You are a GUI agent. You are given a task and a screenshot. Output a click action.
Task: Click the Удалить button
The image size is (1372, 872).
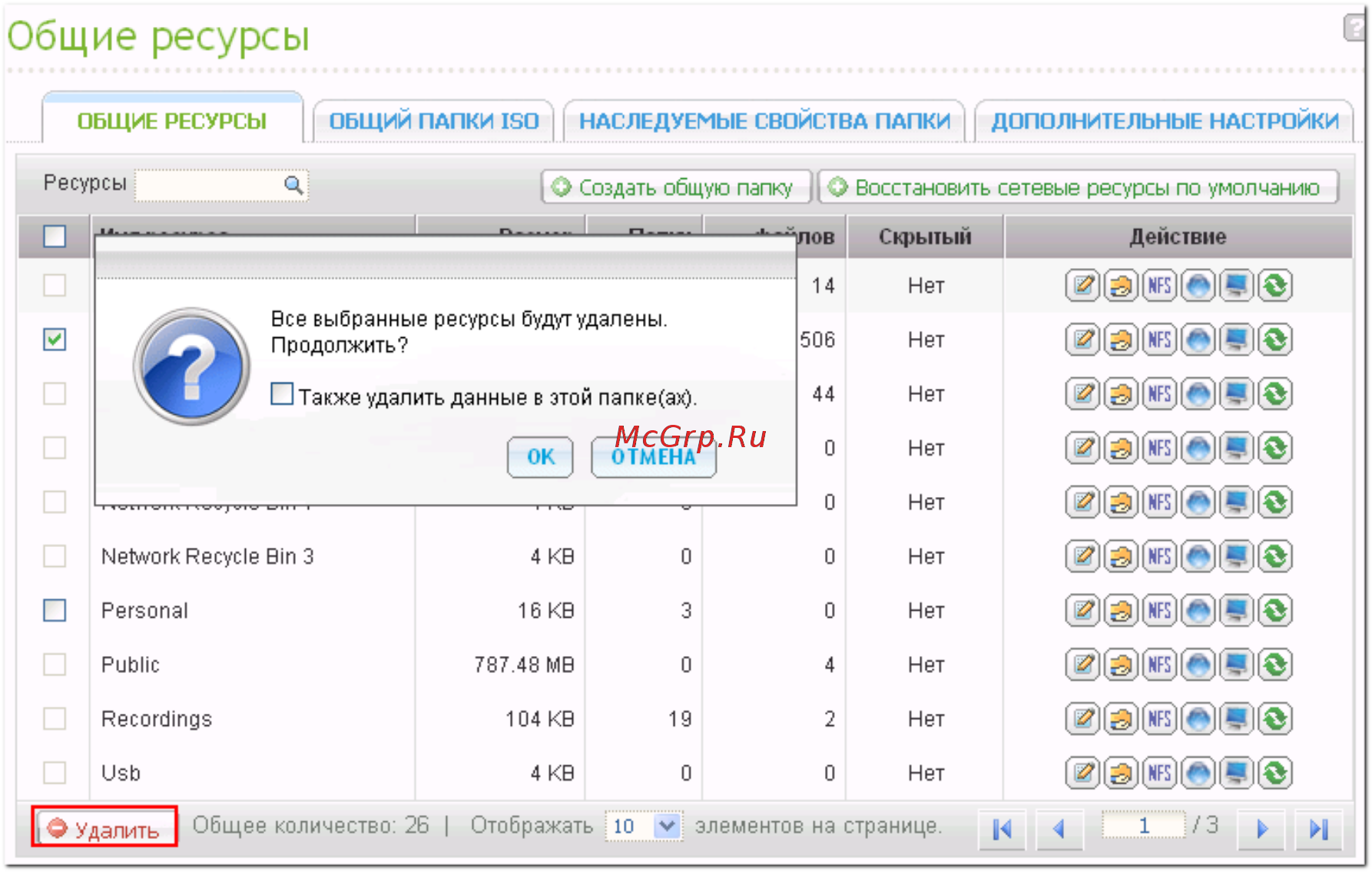[x=104, y=827]
